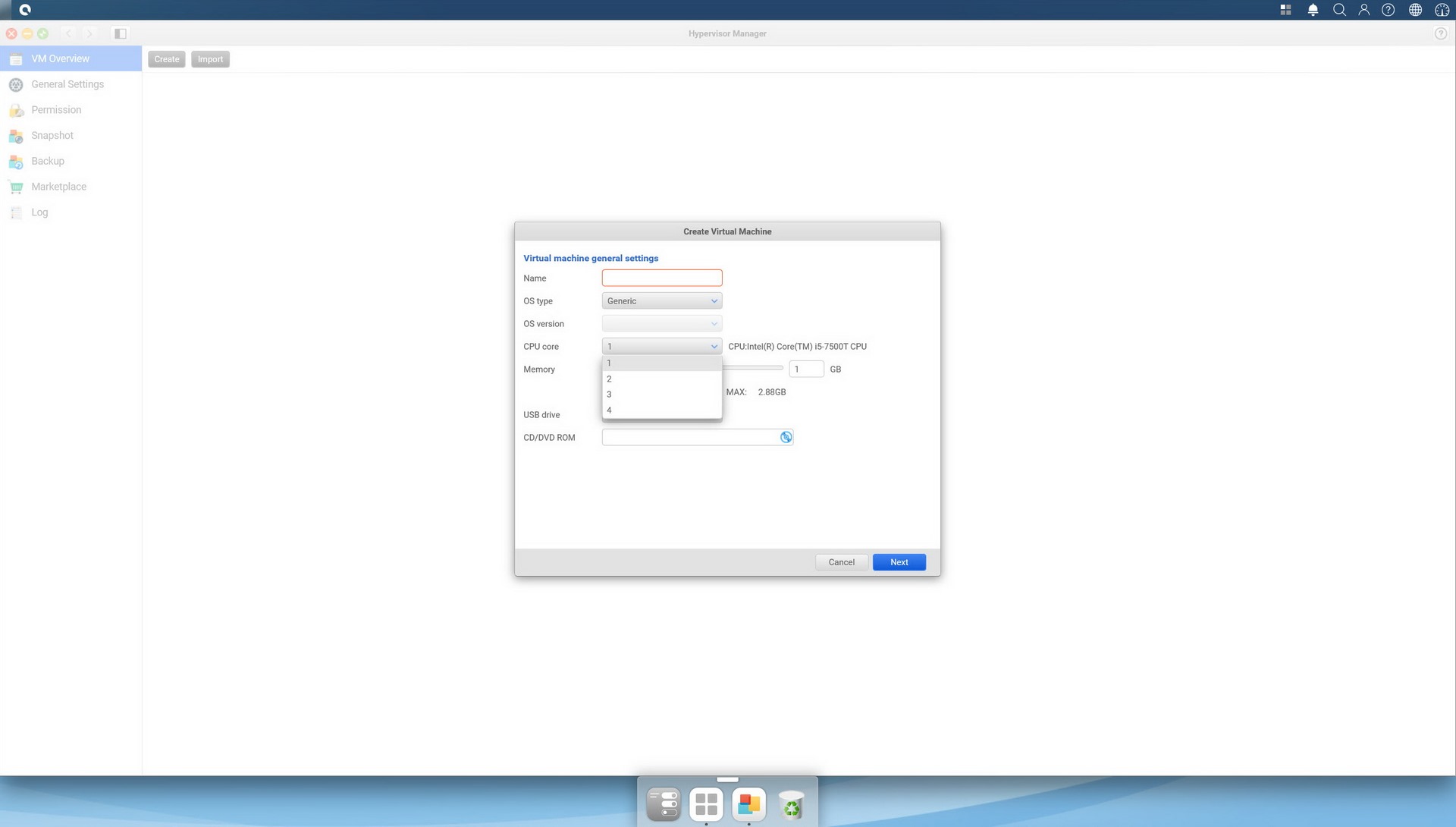Go forward with the right arrow
This screenshot has width=1456, height=827.
coord(89,33)
